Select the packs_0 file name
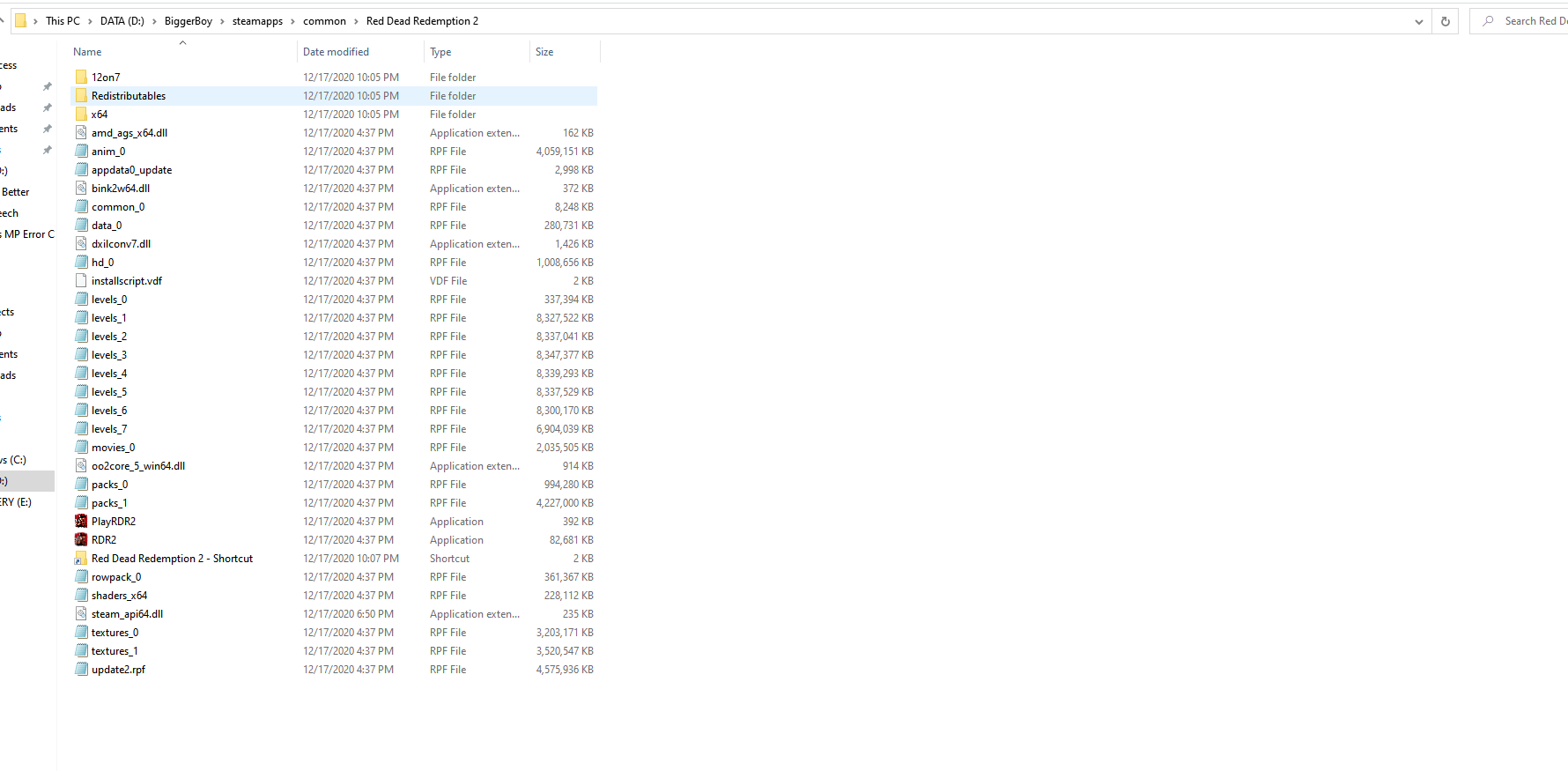The width and height of the screenshot is (1568, 771). click(x=109, y=485)
